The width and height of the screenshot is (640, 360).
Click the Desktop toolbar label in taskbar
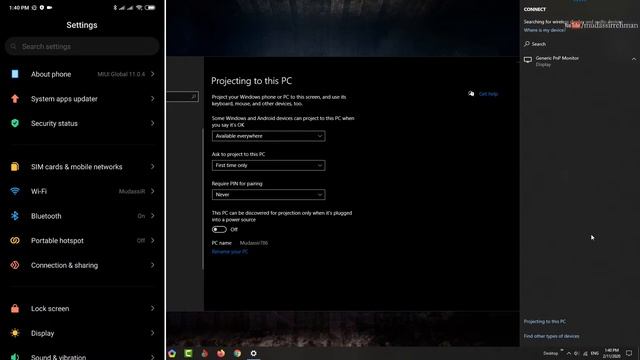pyautogui.click(x=550, y=353)
